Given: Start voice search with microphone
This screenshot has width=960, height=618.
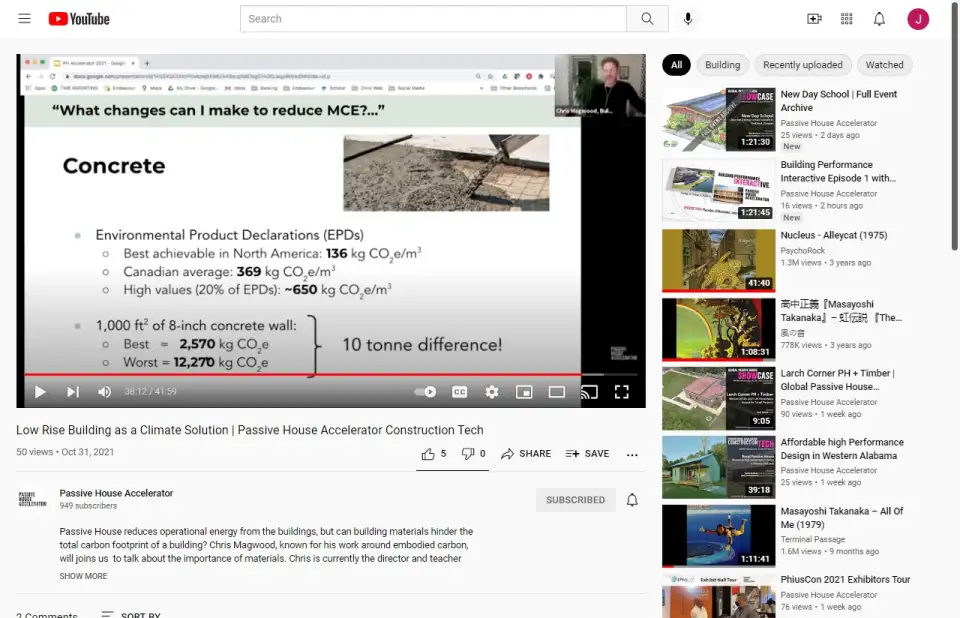Looking at the screenshot, I should (688, 19).
